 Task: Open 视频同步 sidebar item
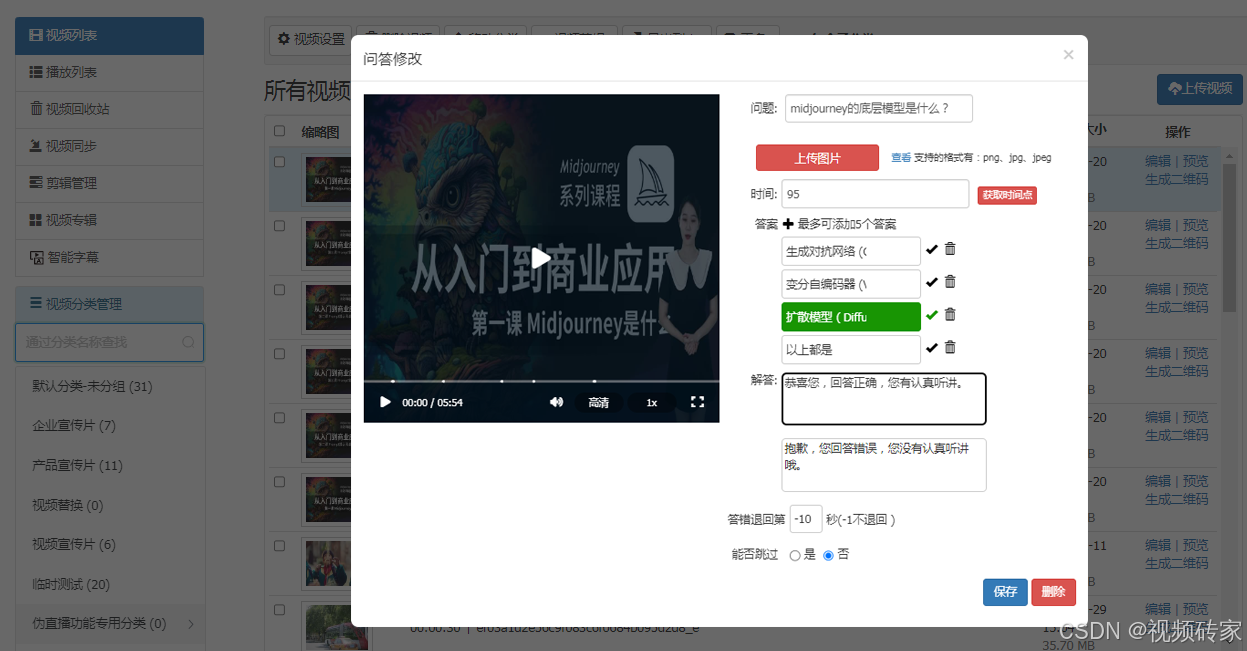point(109,146)
